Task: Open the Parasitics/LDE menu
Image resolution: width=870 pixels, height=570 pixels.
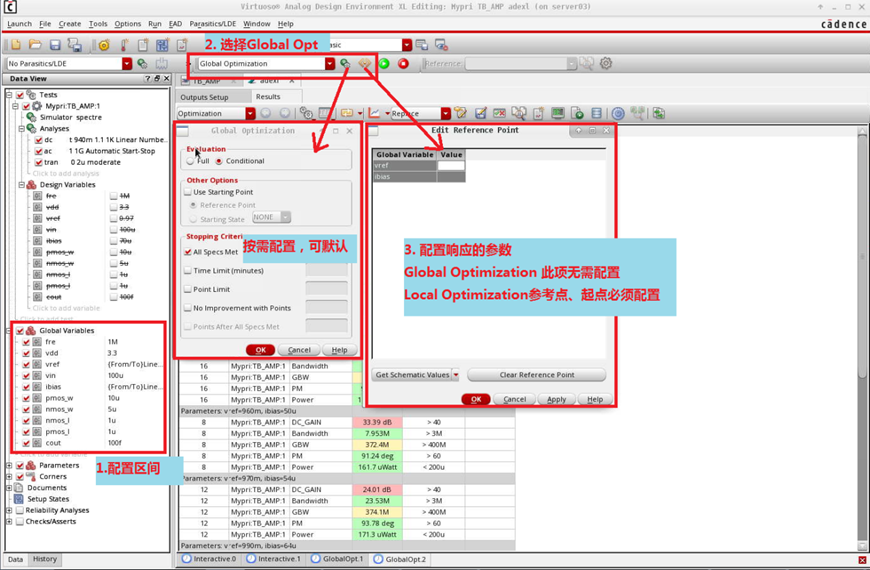Action: (x=213, y=24)
